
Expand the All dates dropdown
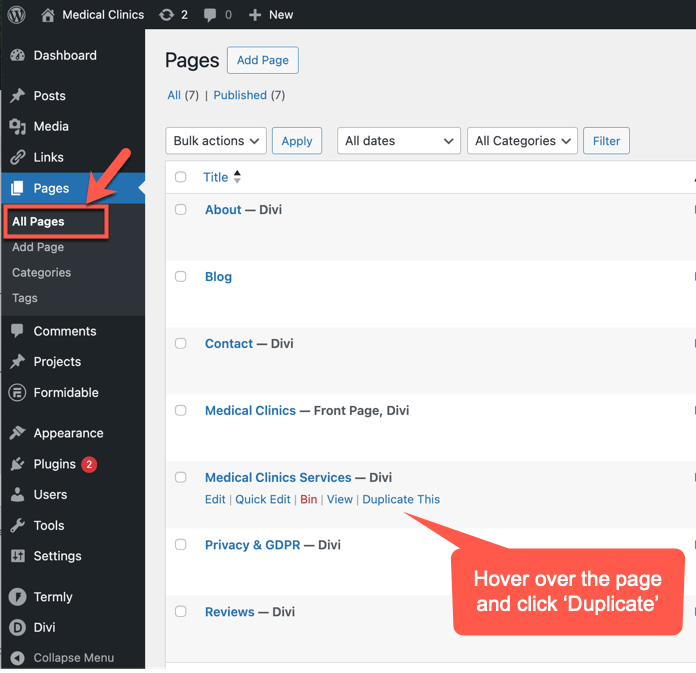[398, 141]
